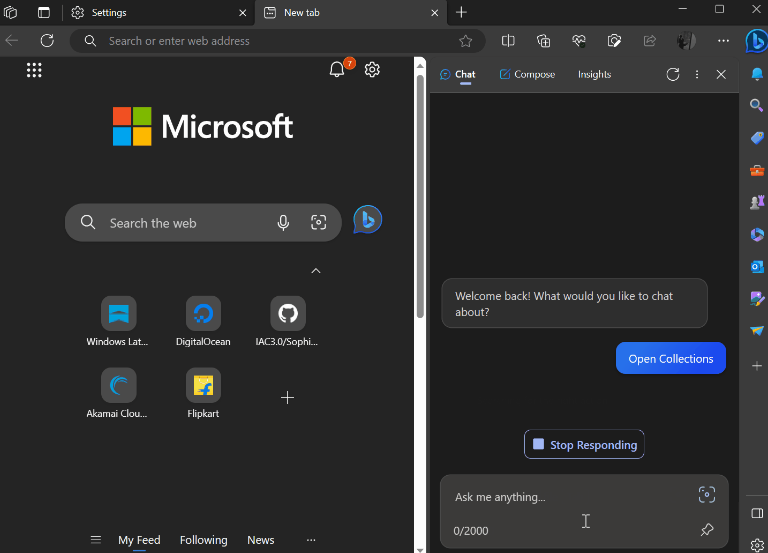
Task: Click Open Collections button
Action: coord(671,359)
